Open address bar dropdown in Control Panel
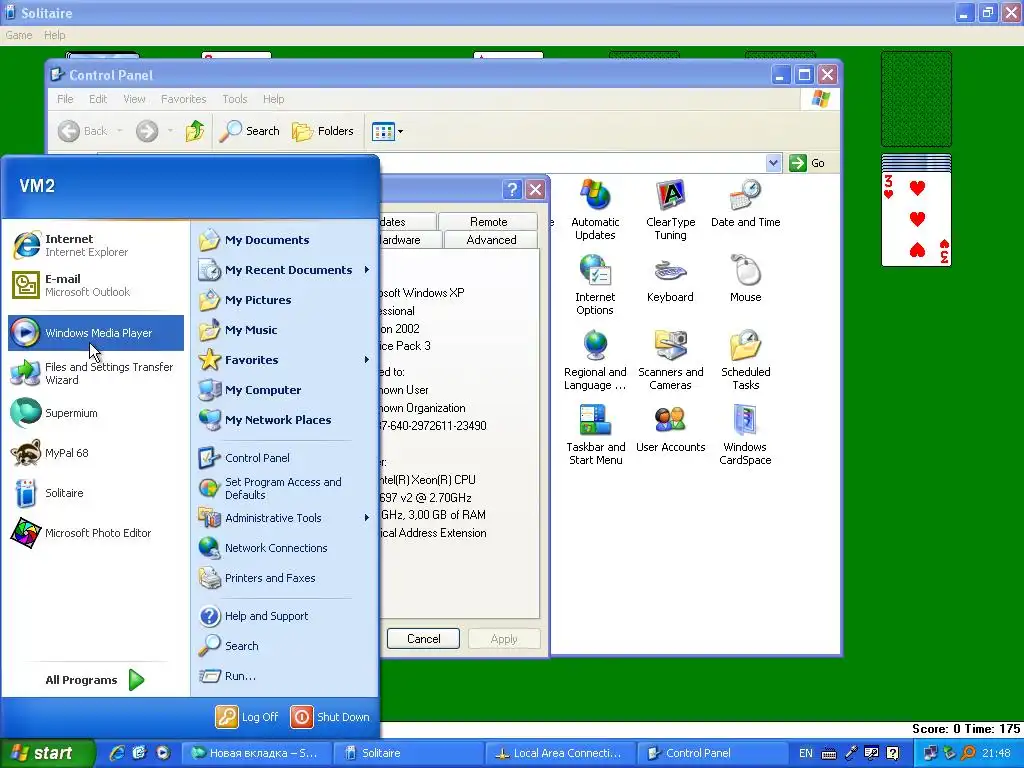Screen dimensions: 1024x768 click(x=773, y=163)
